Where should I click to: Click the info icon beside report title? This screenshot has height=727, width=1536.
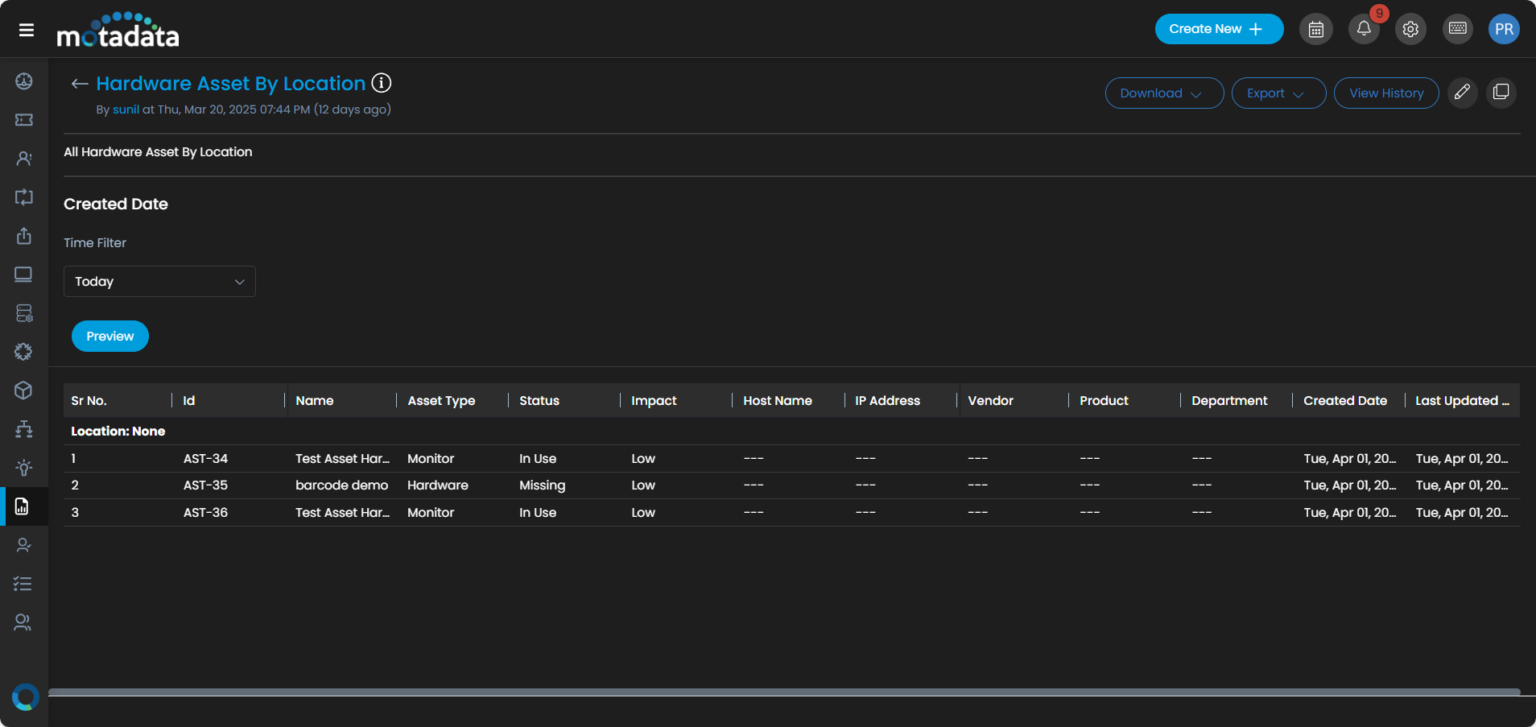pyautogui.click(x=381, y=83)
